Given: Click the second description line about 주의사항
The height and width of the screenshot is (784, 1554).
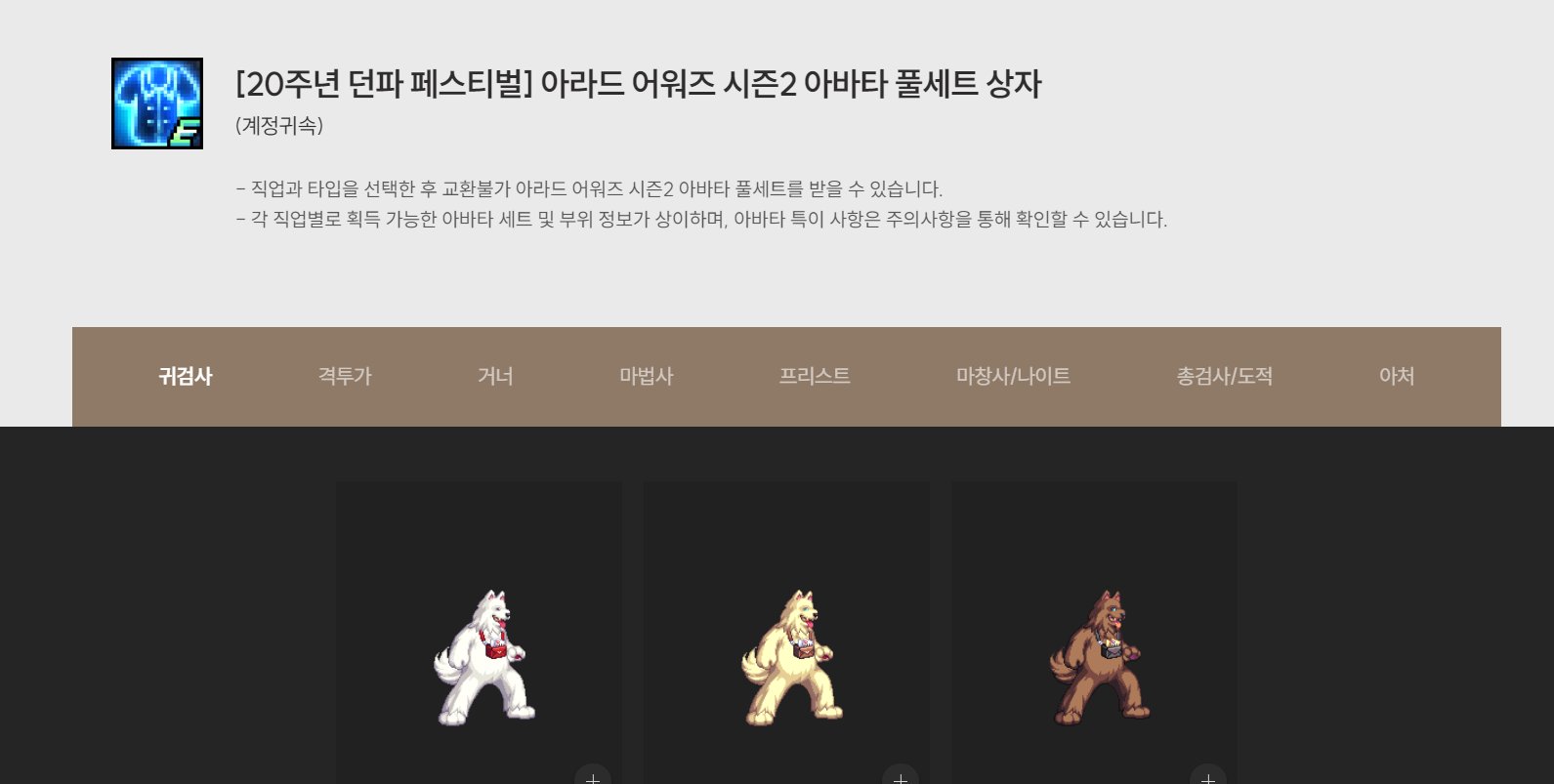Looking at the screenshot, I should coord(701,220).
